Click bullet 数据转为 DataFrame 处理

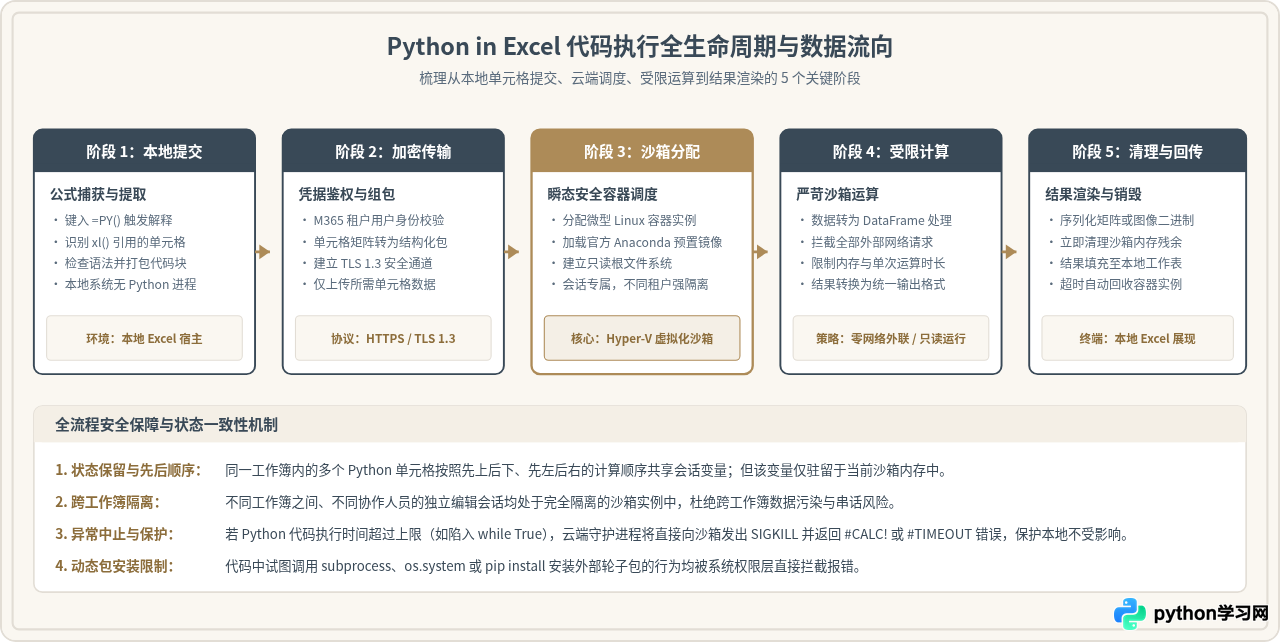tap(881, 220)
